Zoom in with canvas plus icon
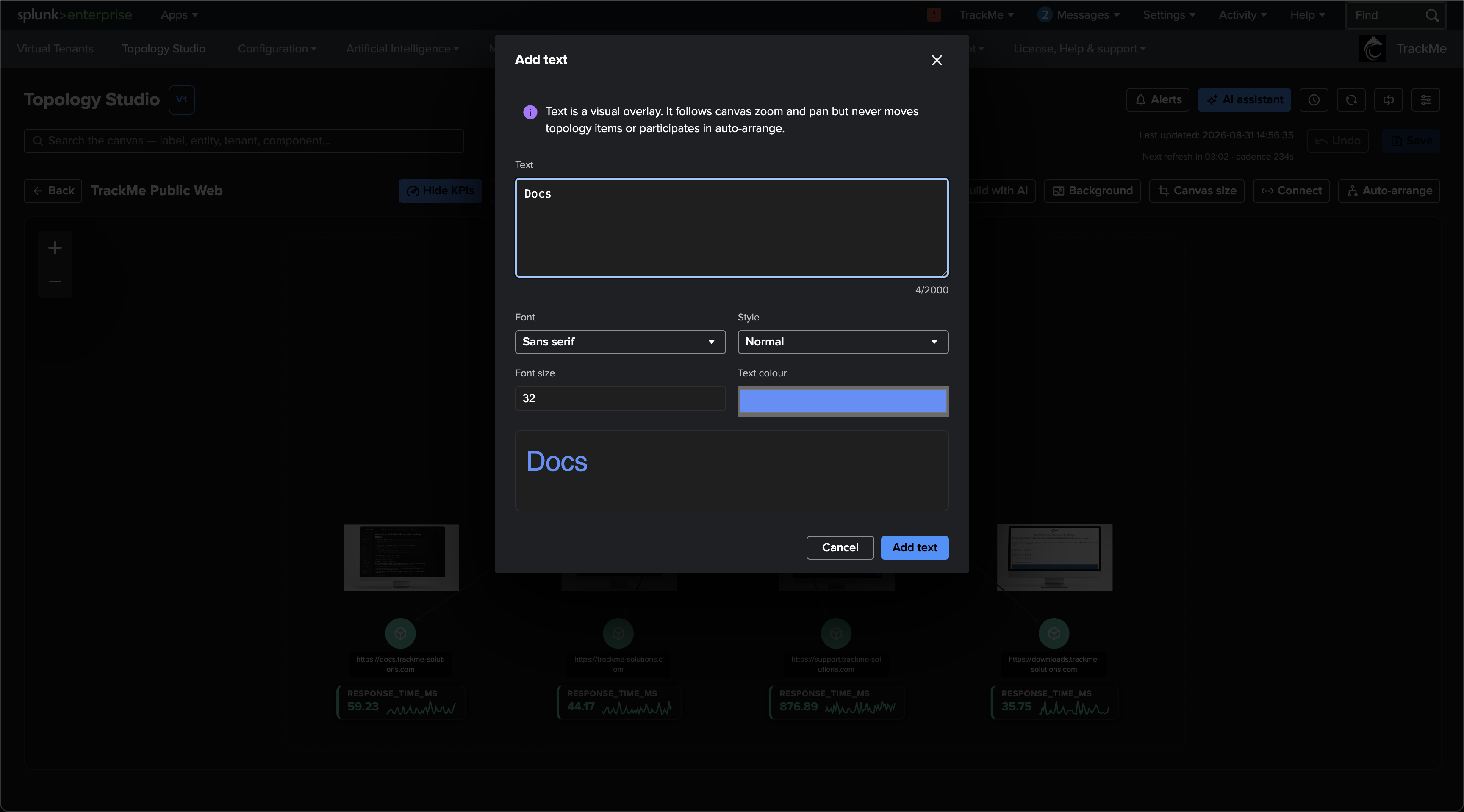1464x812 pixels. pos(55,248)
